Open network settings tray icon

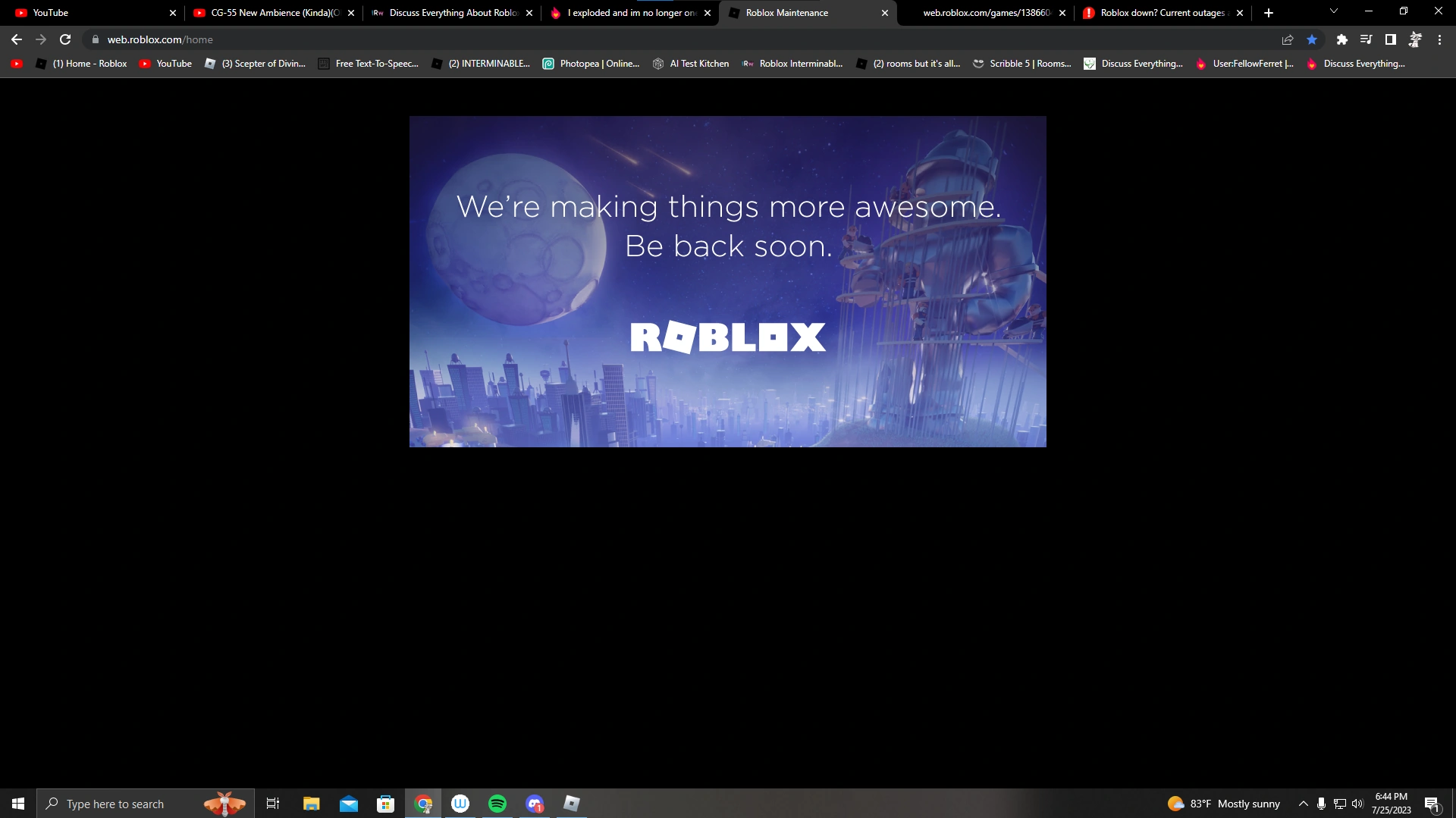click(1340, 804)
